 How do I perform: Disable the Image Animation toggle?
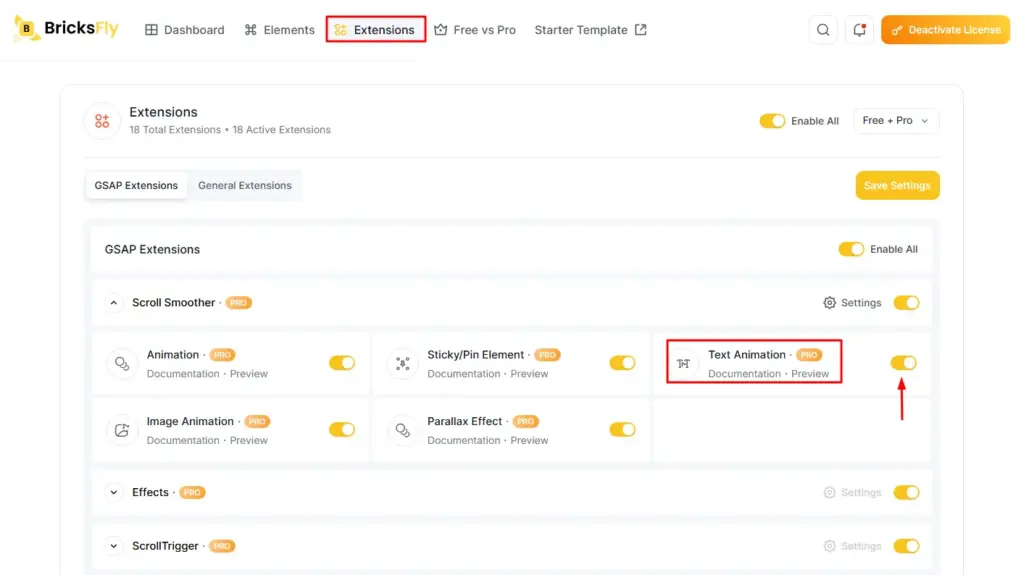[x=342, y=429]
